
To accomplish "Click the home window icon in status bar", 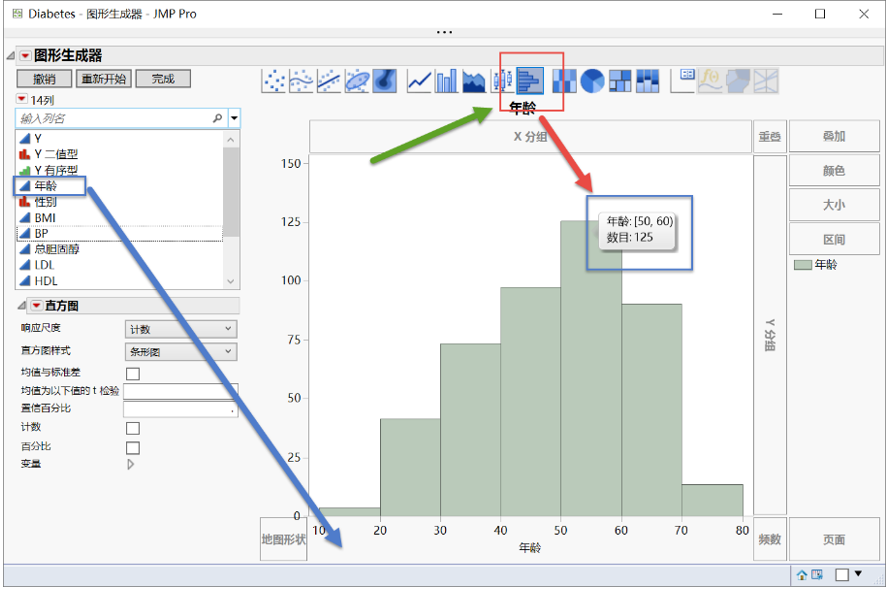I will pyautogui.click(x=802, y=575).
